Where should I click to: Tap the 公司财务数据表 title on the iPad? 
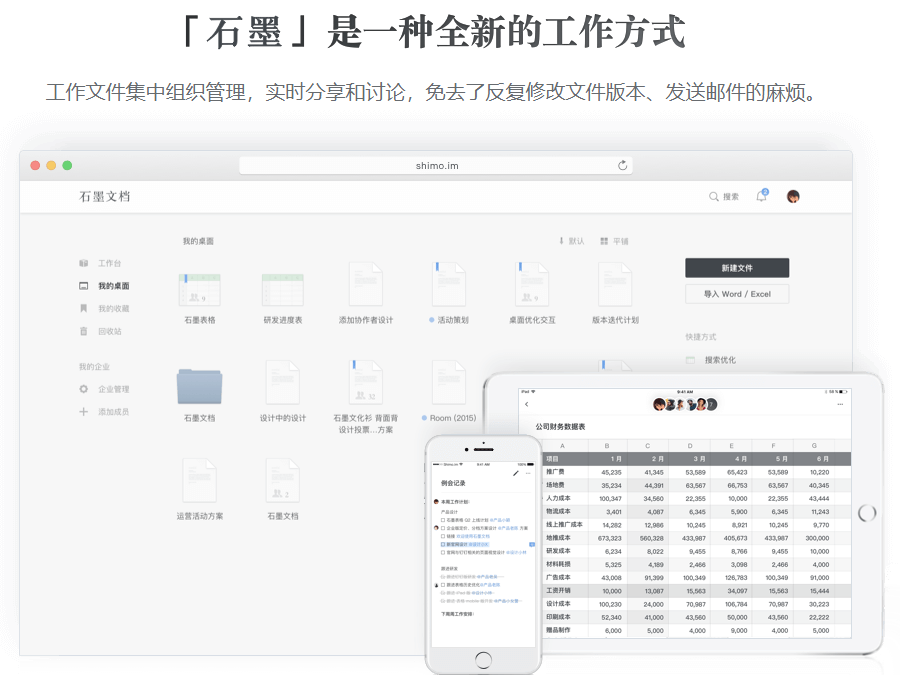coord(560,426)
